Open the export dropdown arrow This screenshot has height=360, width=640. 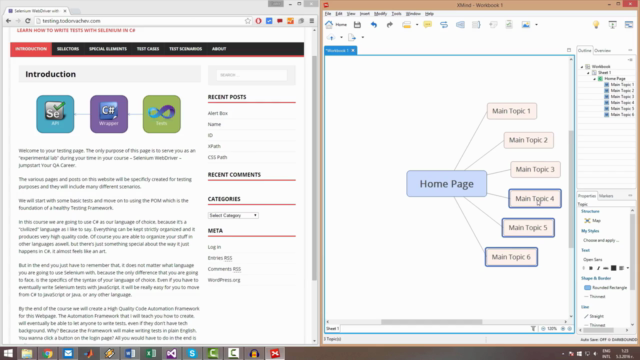point(362,38)
